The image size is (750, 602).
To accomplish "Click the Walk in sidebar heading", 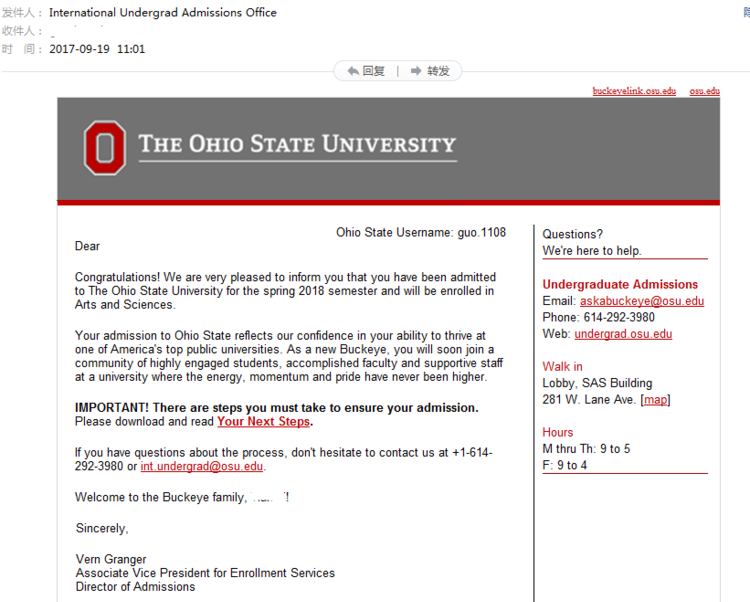I will pos(563,367).
